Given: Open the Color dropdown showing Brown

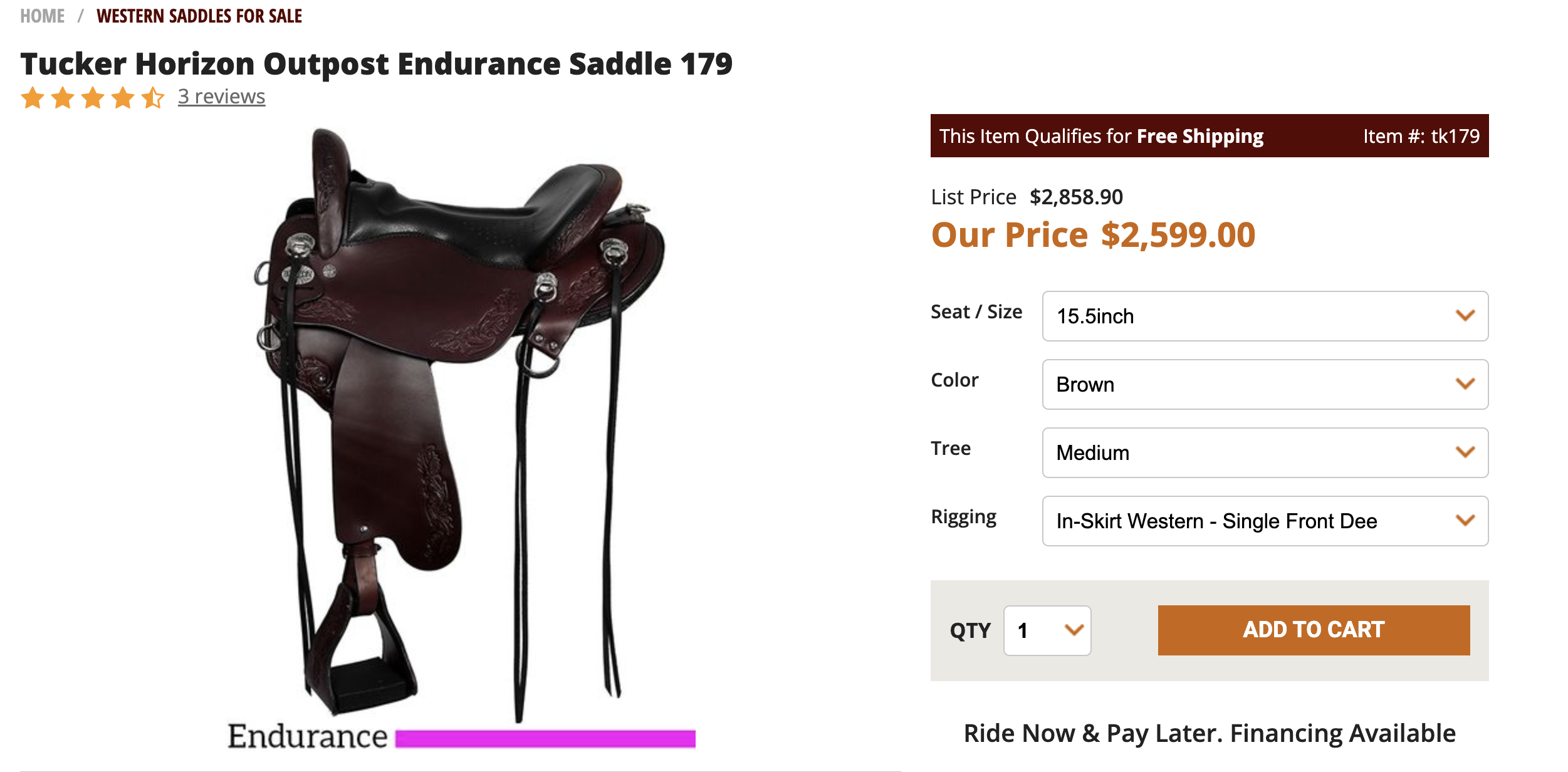Looking at the screenshot, I should pos(1265,384).
